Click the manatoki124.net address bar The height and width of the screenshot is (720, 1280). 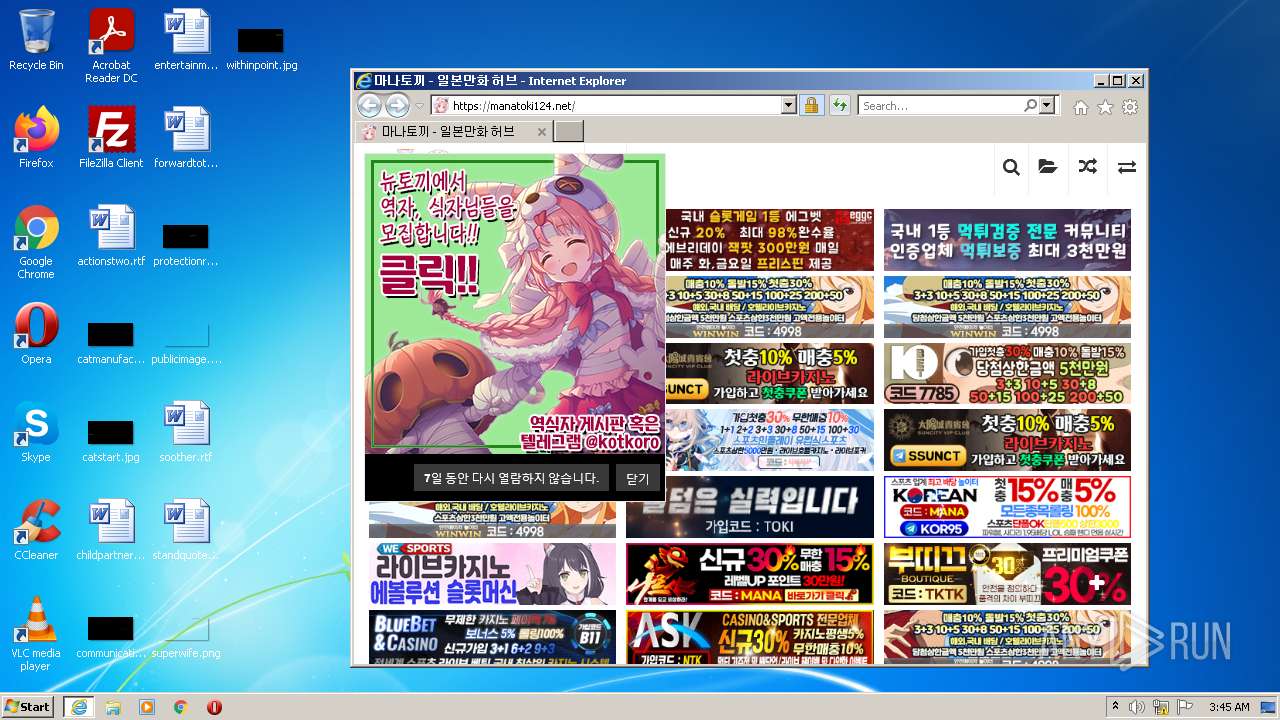[605, 105]
